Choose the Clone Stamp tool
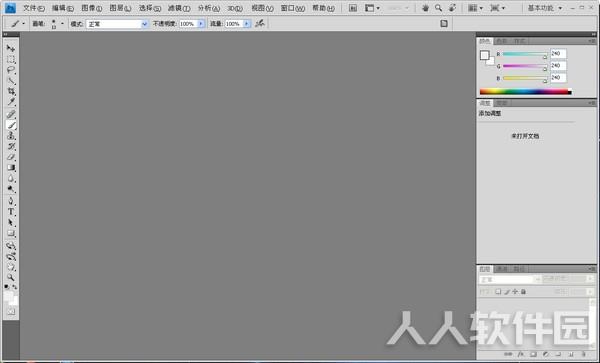The width and height of the screenshot is (600, 363). click(x=11, y=136)
